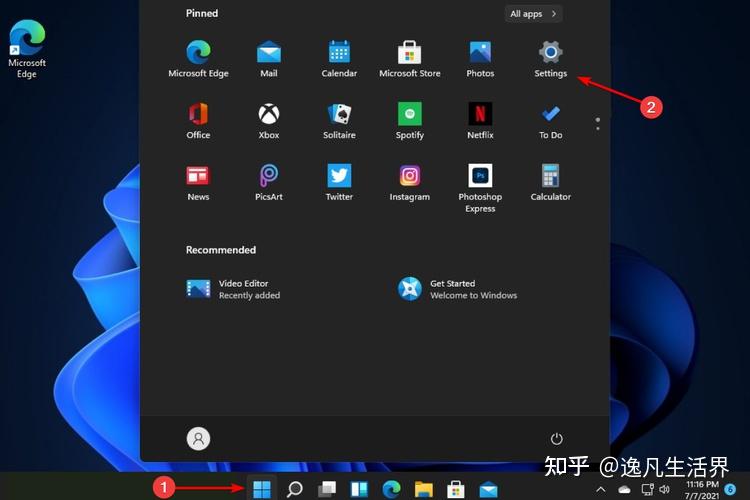The height and width of the screenshot is (500, 750).
Task: Open File Explorer from taskbar
Action: click(423, 489)
